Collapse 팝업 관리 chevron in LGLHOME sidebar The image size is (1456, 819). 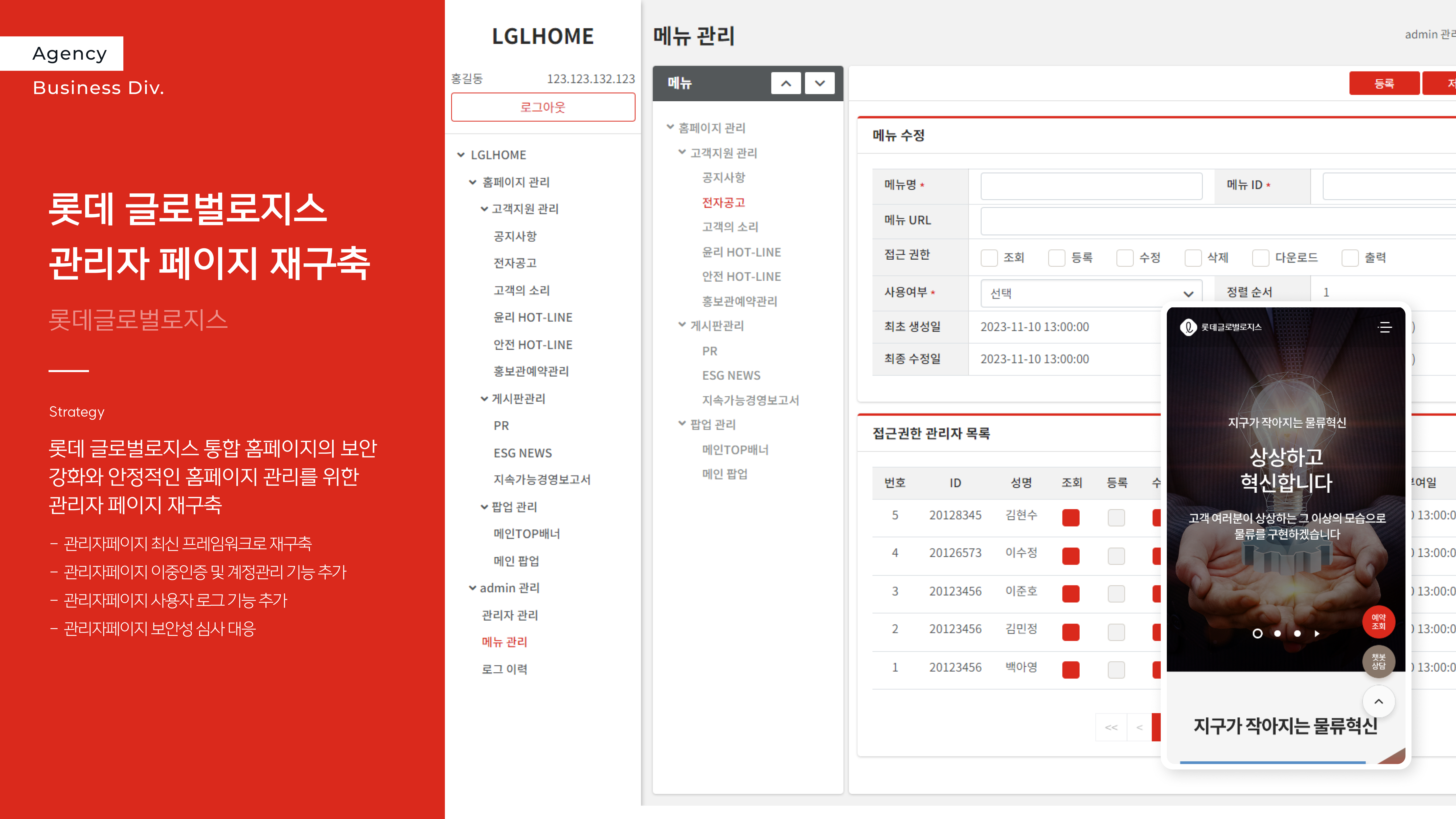click(484, 507)
